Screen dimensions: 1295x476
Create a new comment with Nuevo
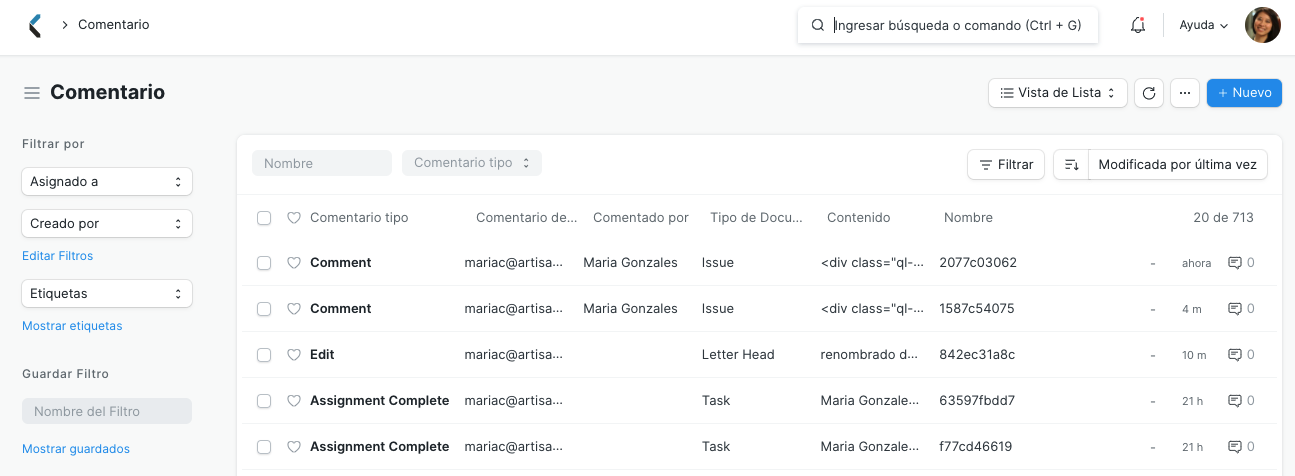1244,93
